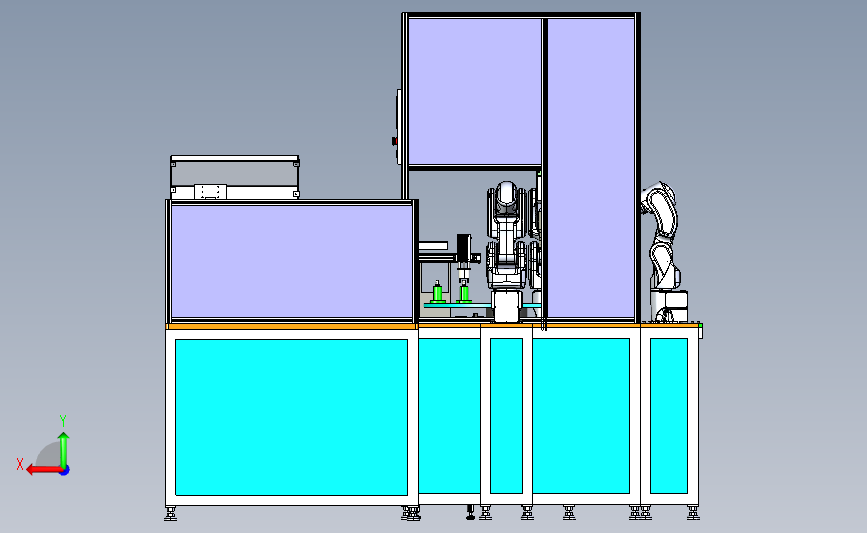Click the 'Y' label above the triad
Viewport: 867px width, 533px height.
click(x=62, y=421)
